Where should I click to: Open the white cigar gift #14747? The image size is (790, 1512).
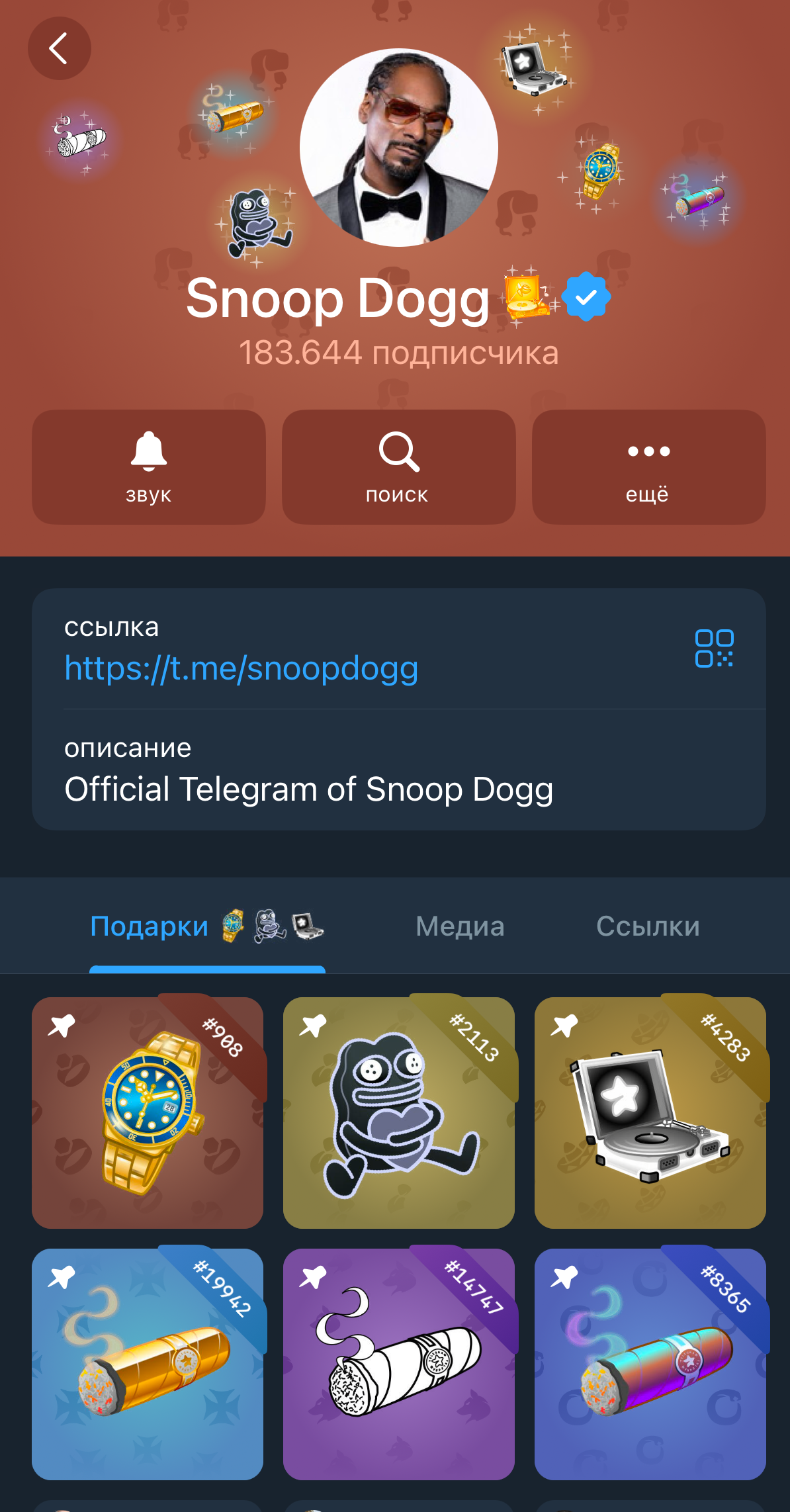pos(399,1364)
